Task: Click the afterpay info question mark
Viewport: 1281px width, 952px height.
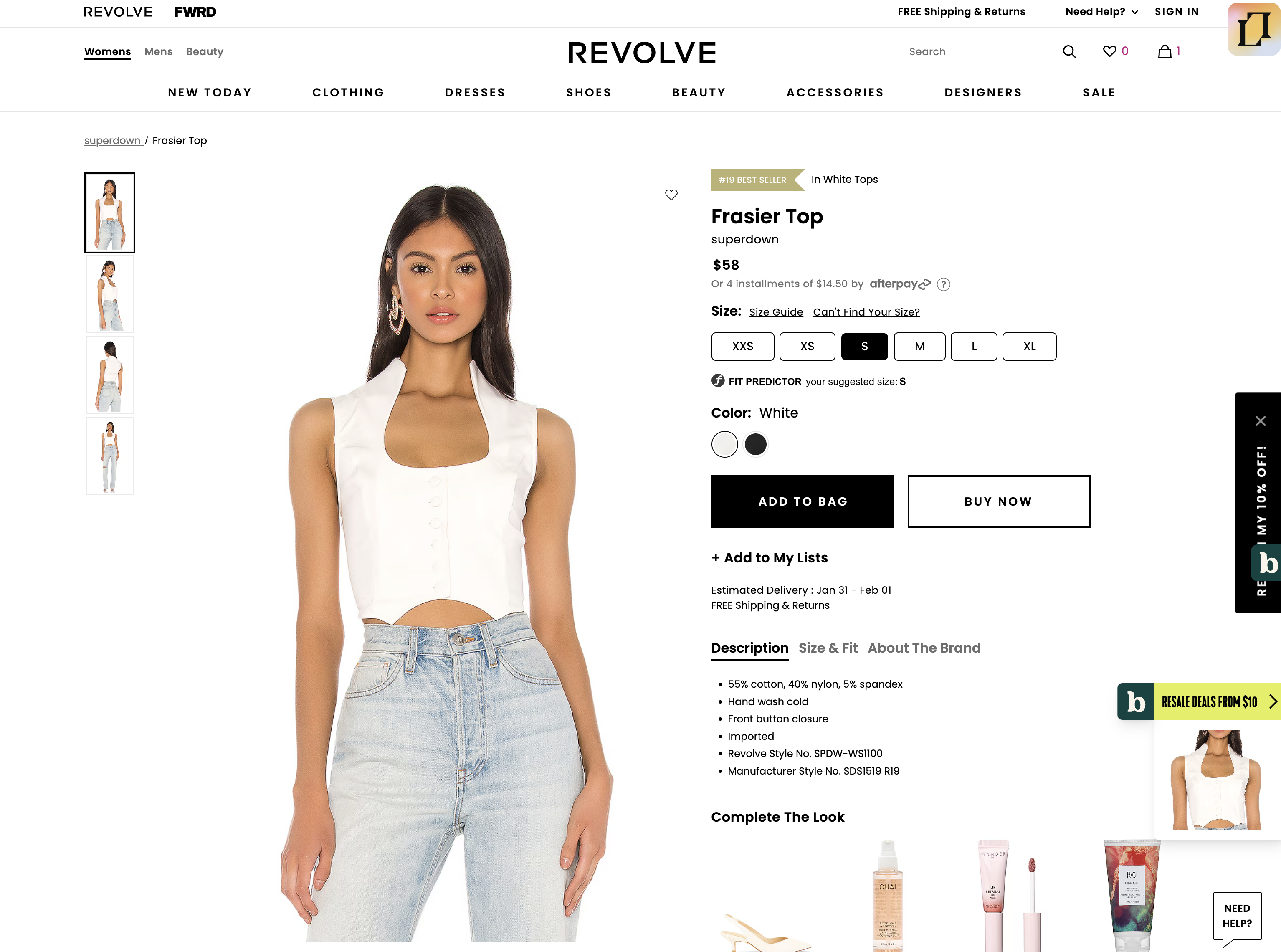Action: (943, 284)
